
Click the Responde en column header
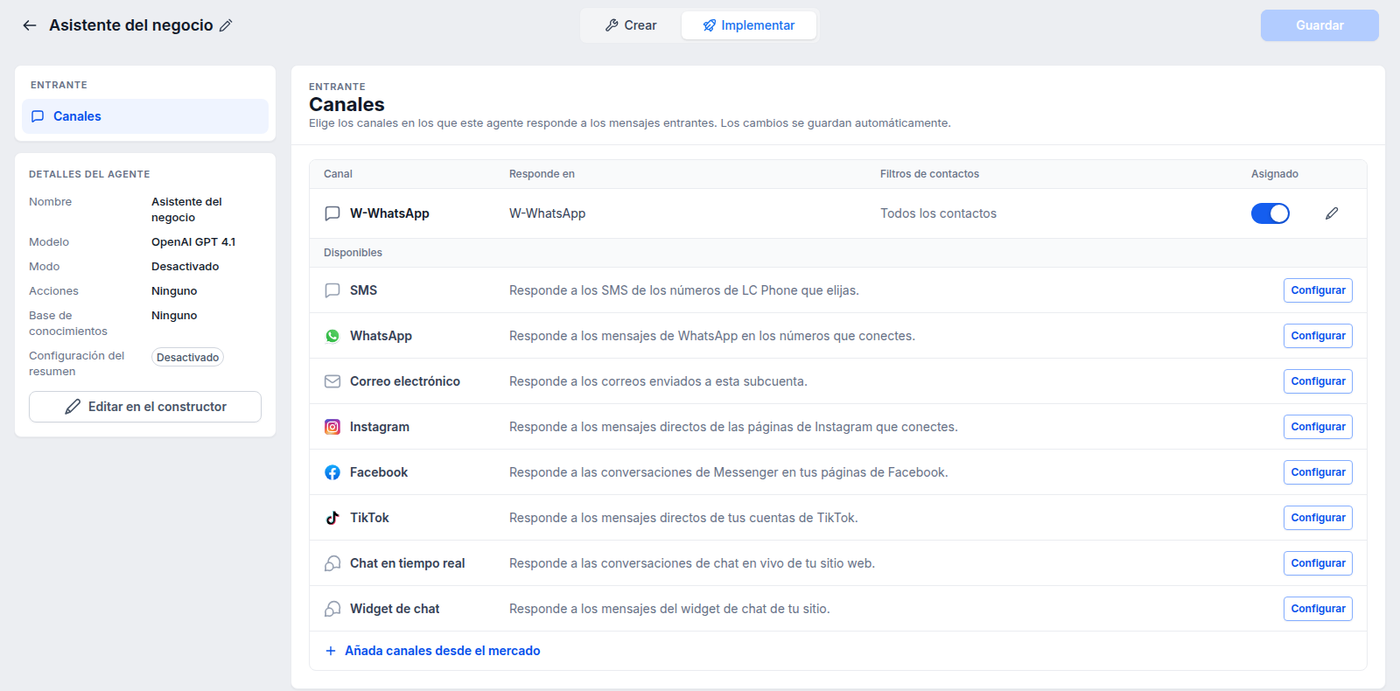tap(542, 174)
